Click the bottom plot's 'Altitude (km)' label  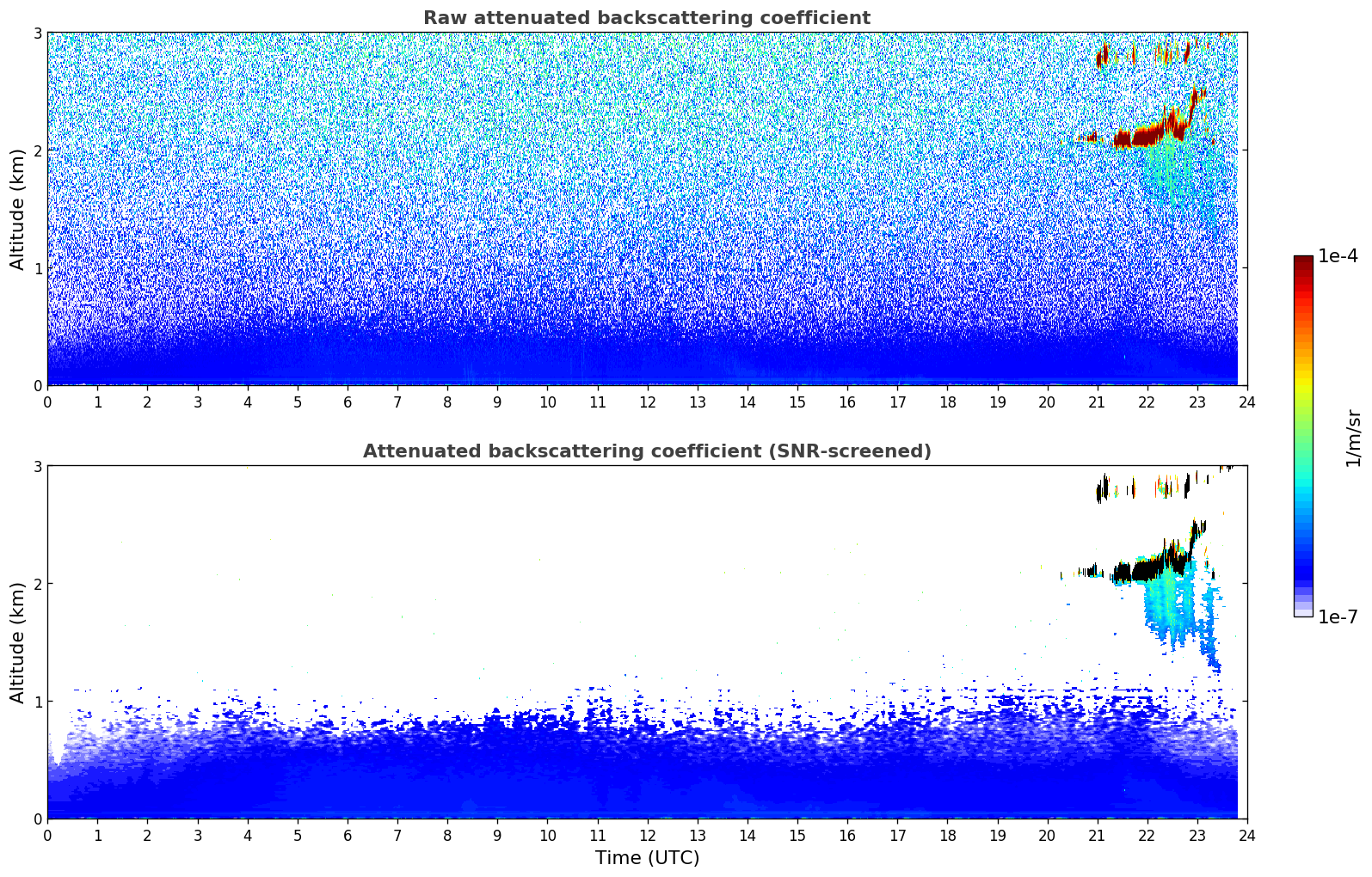(17, 642)
